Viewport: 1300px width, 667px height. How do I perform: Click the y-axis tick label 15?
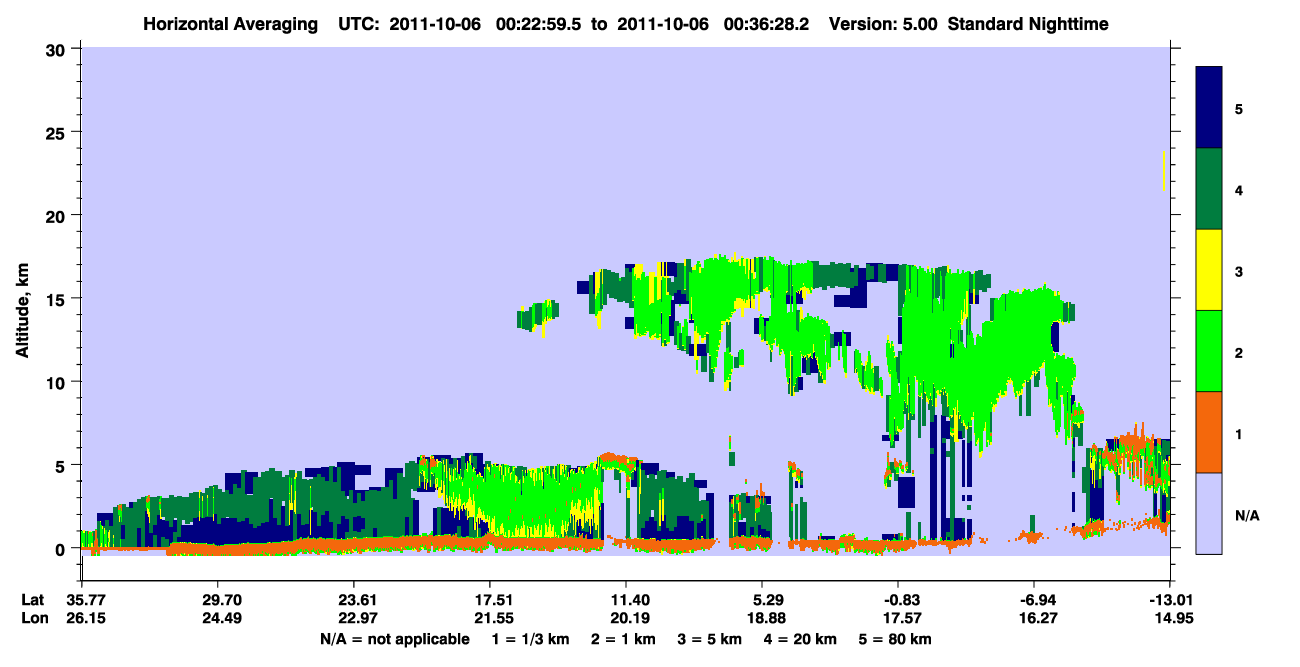point(57,298)
